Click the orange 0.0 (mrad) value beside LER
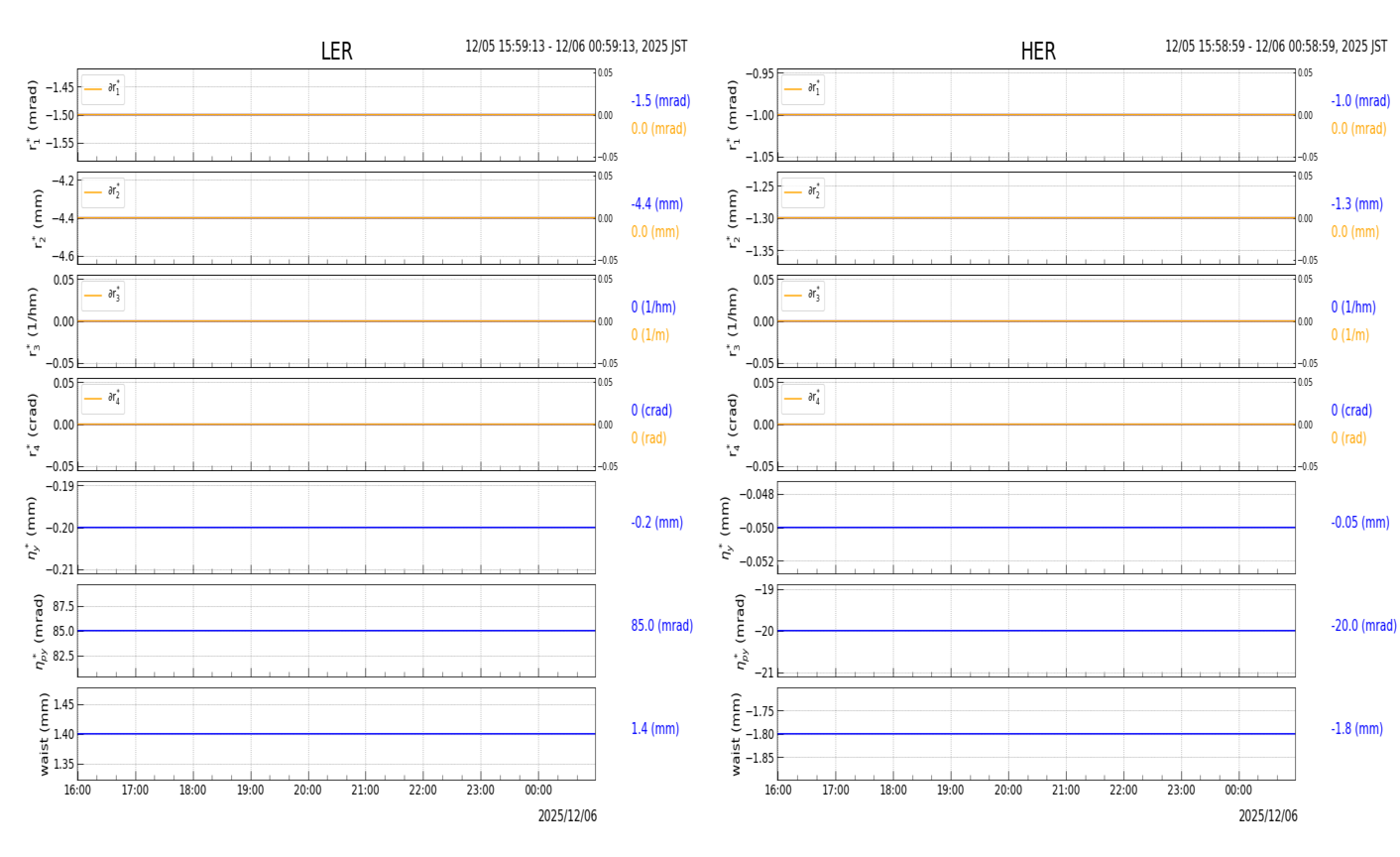This screenshot has width=1400, height=857. pyautogui.click(x=658, y=129)
